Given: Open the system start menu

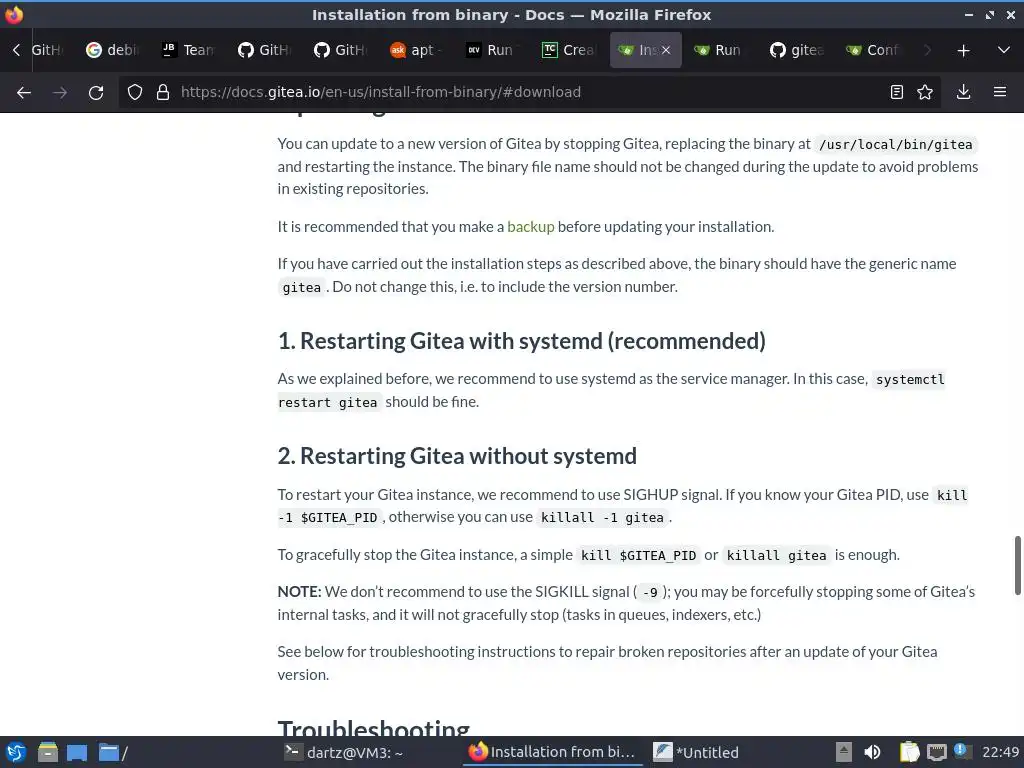Looking at the screenshot, I should [16, 752].
